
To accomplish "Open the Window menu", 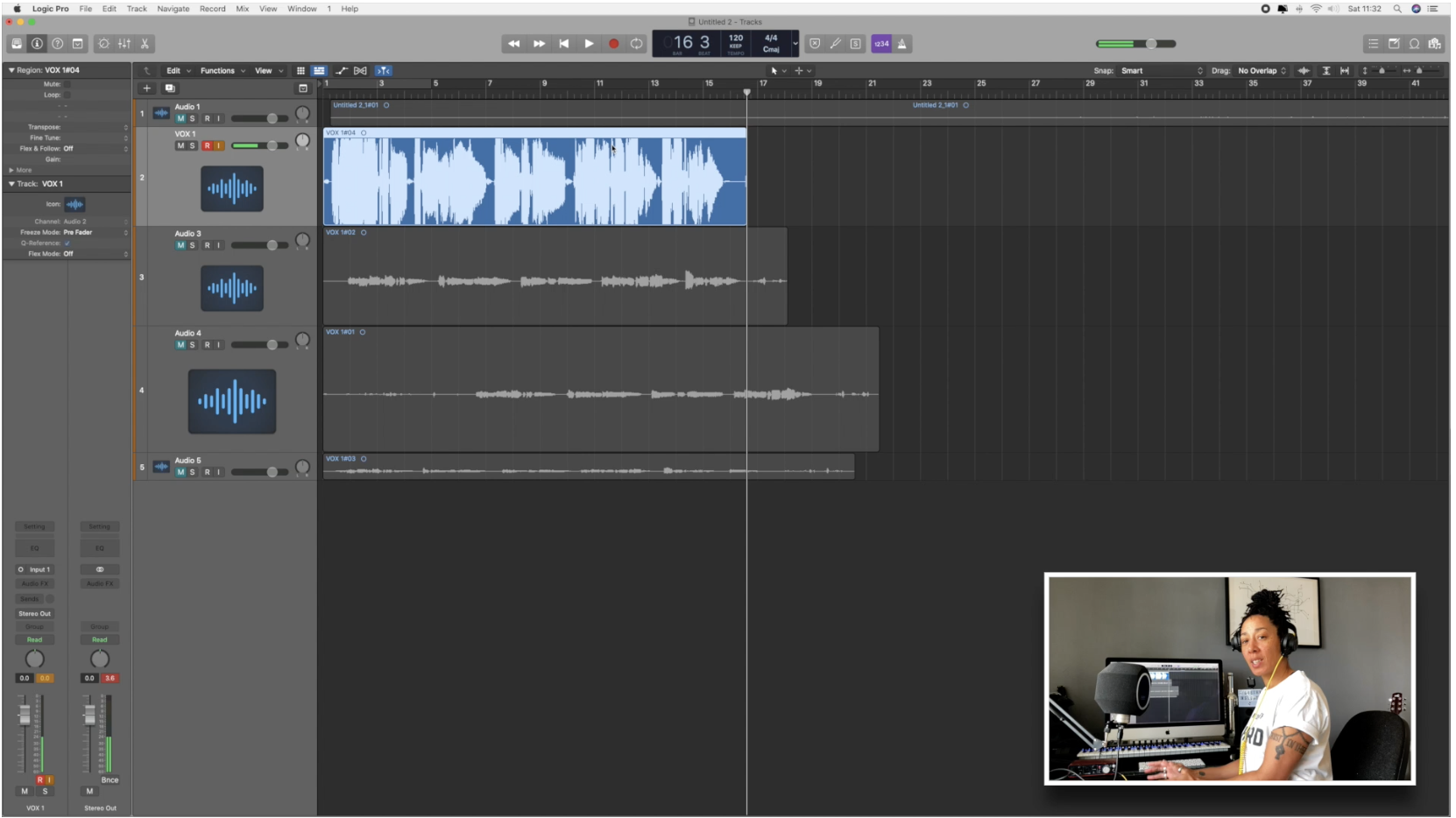I will (302, 9).
